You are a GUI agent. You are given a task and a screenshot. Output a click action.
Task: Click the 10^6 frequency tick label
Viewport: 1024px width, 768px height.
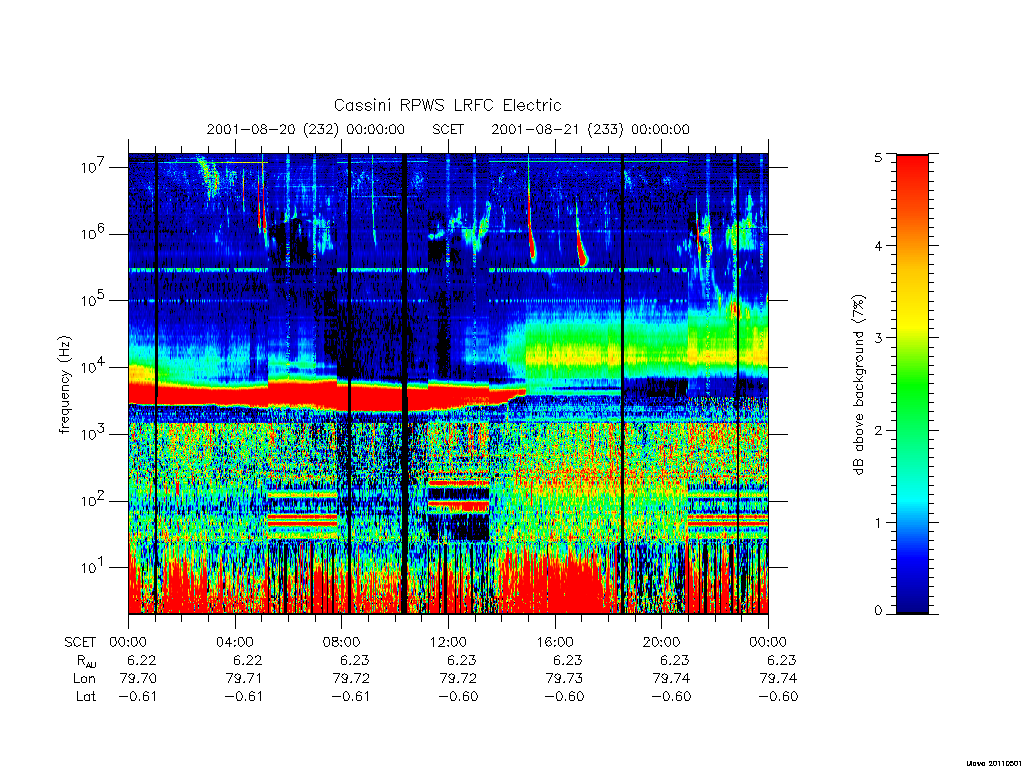(x=94, y=233)
